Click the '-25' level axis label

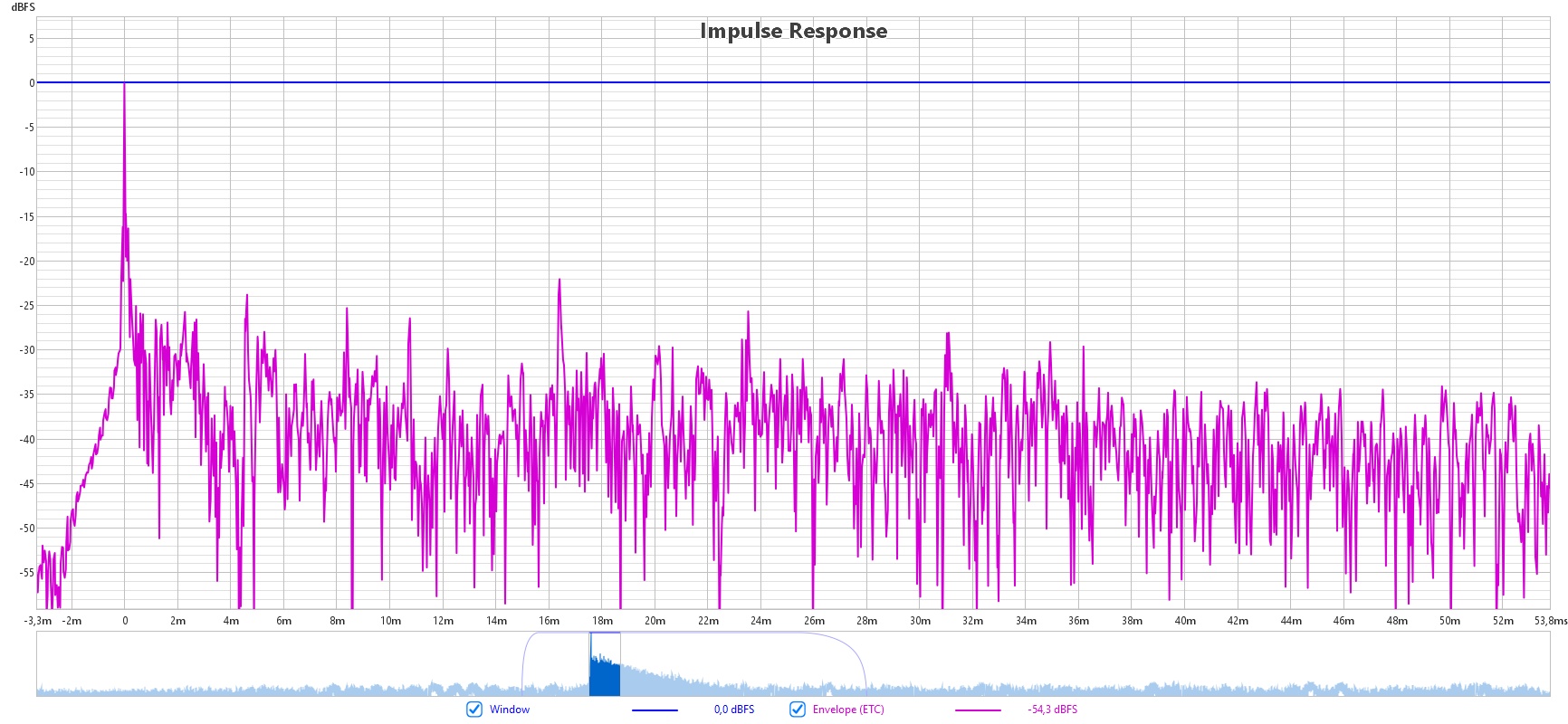(x=27, y=306)
